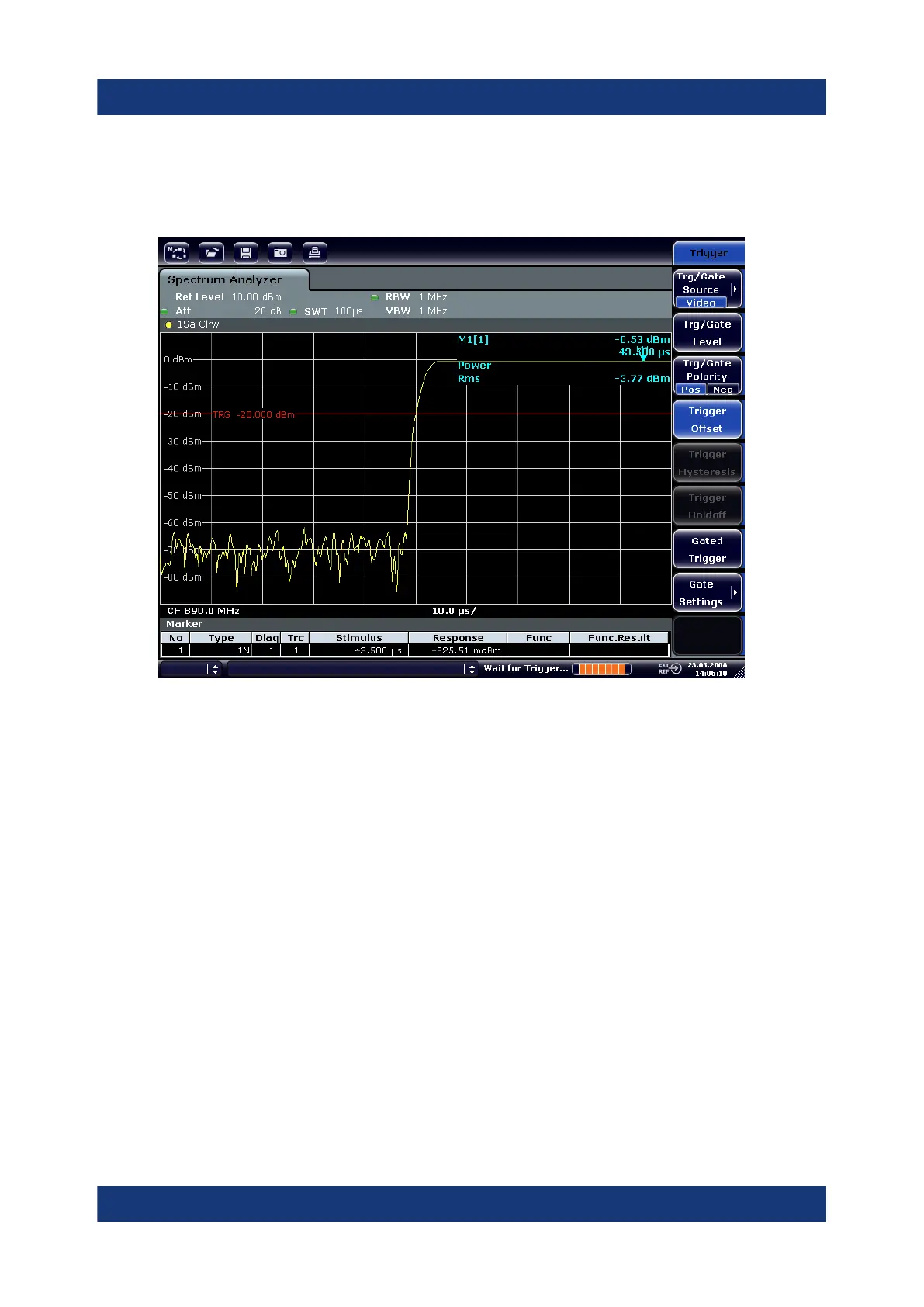The width and height of the screenshot is (924, 1307).
Task: Select Pos trigger polarity
Action: click(690, 390)
